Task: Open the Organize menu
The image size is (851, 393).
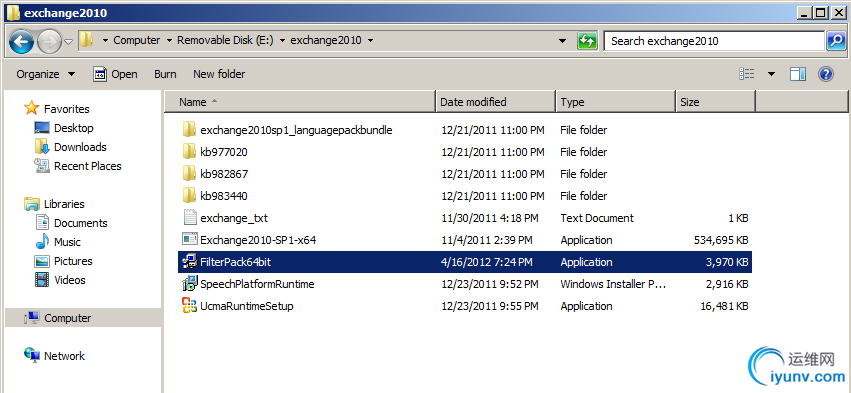Action: tap(46, 74)
